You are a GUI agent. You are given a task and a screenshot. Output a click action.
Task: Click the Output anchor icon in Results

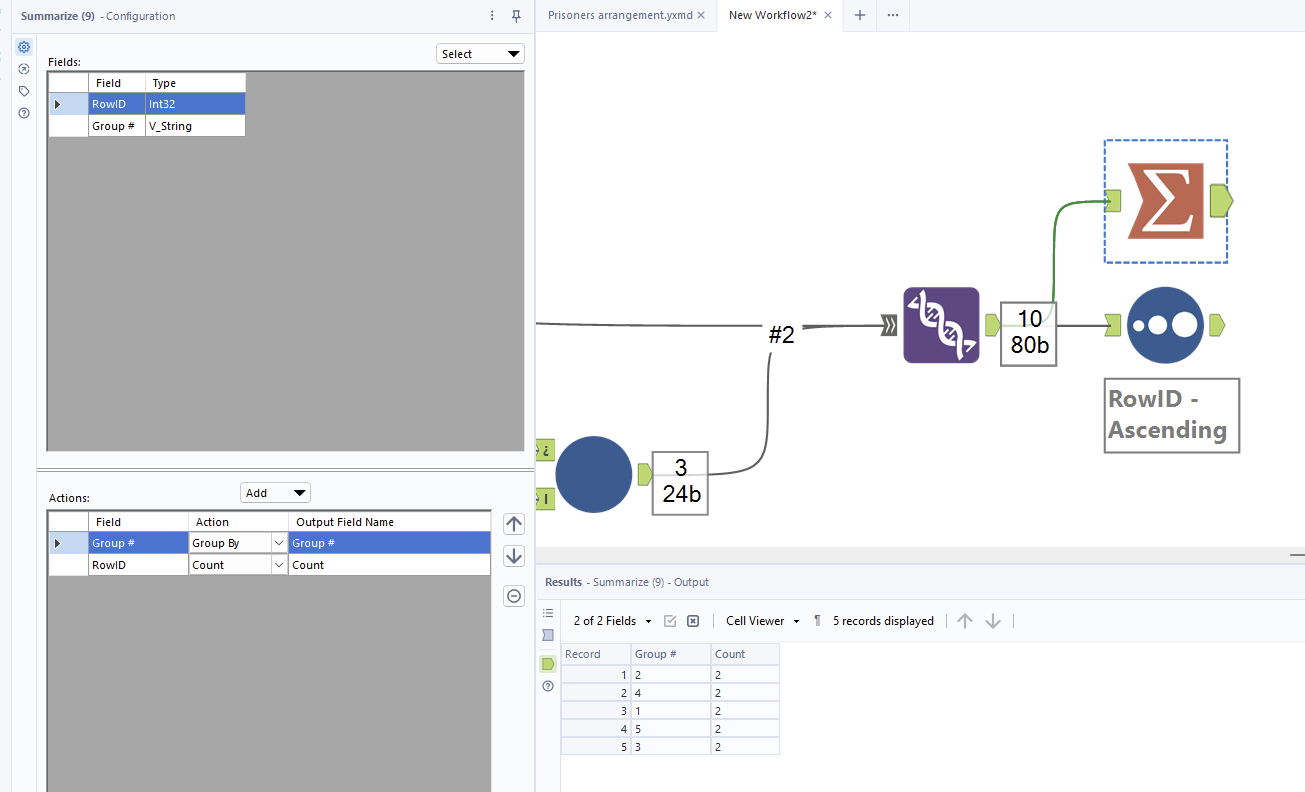[x=547, y=664]
